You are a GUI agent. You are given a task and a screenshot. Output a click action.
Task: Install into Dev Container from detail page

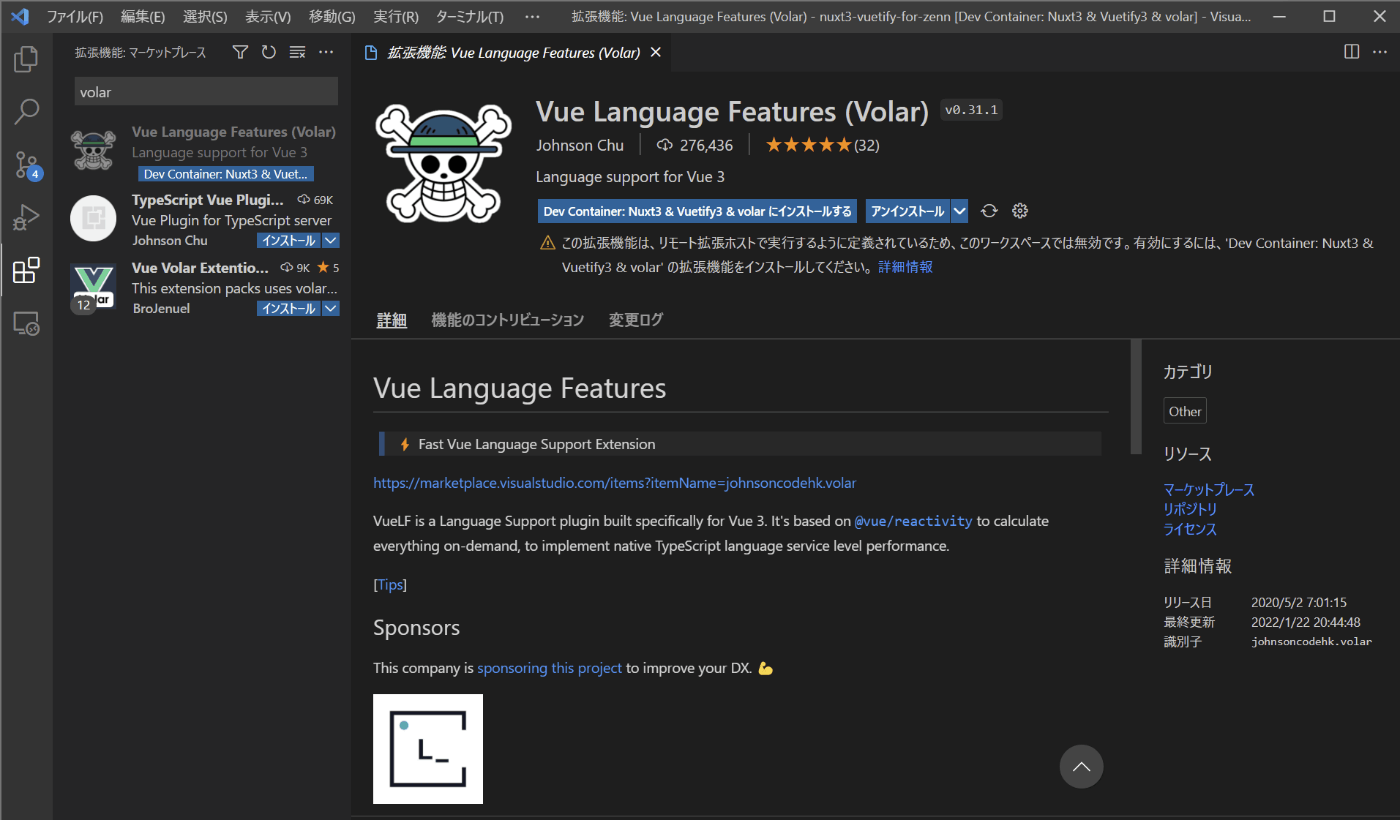pyautogui.click(x=697, y=211)
